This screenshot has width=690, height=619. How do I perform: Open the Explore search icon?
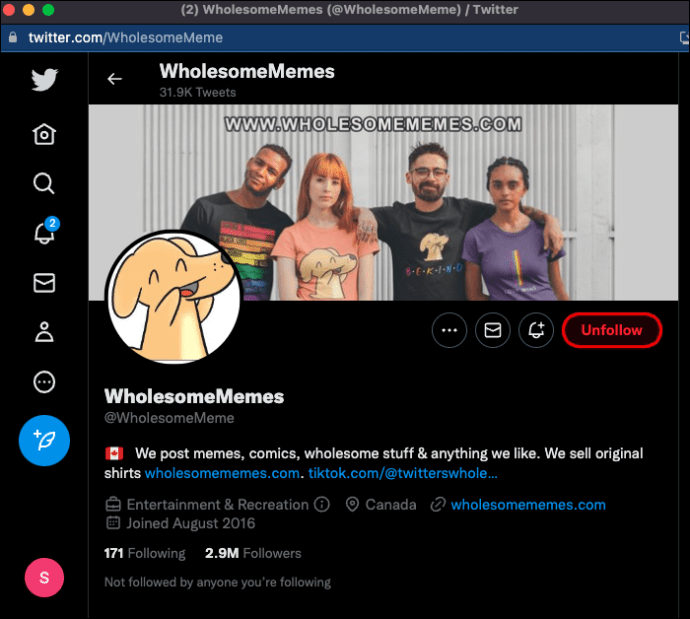click(44, 183)
